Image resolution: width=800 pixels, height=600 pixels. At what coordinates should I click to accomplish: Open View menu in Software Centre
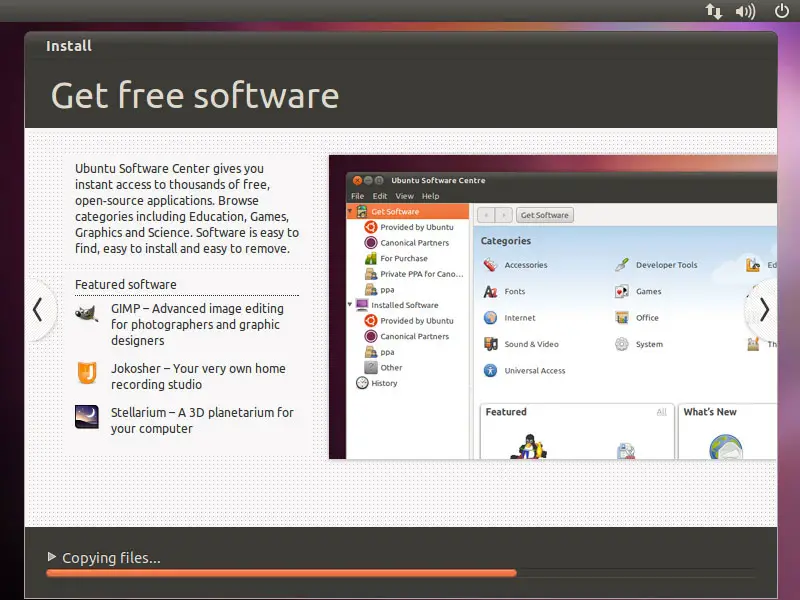pyautogui.click(x=404, y=196)
